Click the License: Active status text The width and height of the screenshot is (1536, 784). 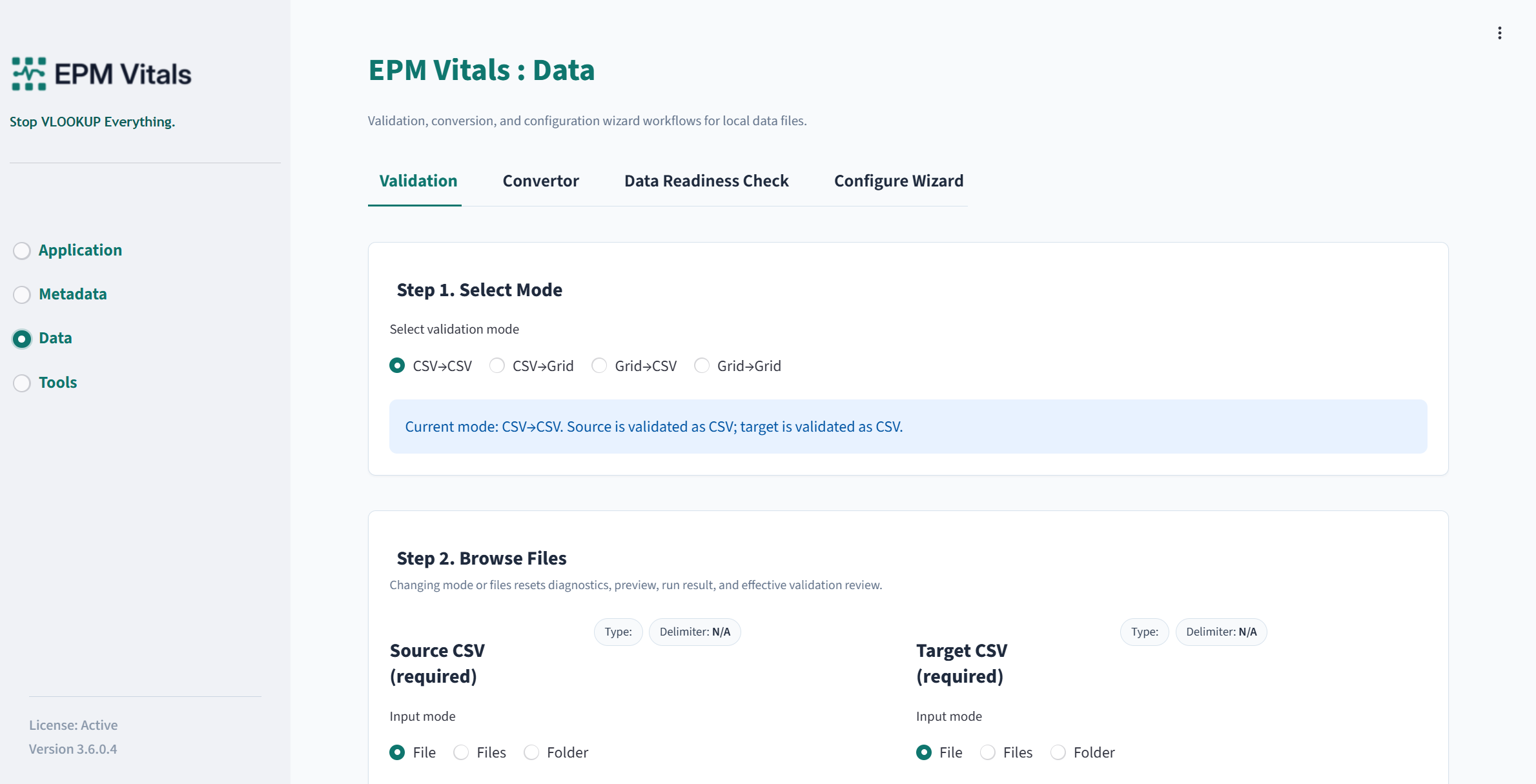73,725
